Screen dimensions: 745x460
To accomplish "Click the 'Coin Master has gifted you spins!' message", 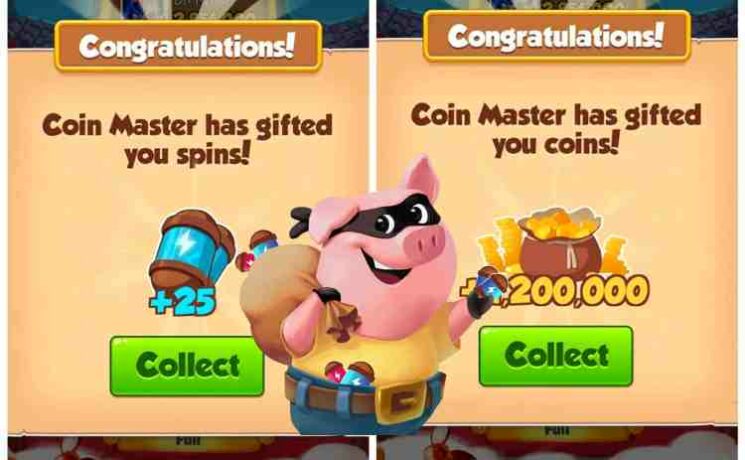I will pyautogui.click(x=187, y=140).
